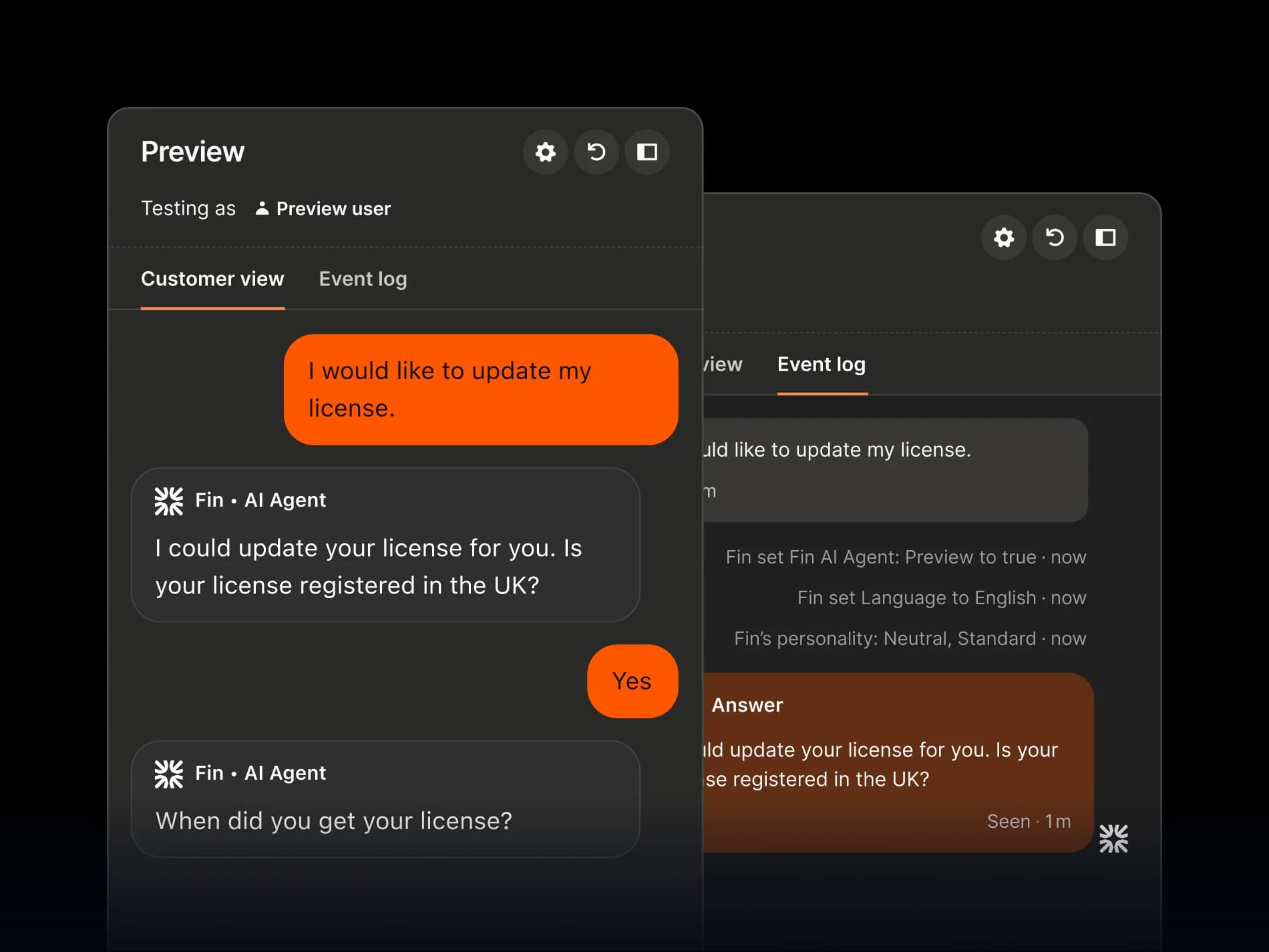Toggle the layout icon in the back panel
Viewport: 1269px width, 952px height.
1105,238
